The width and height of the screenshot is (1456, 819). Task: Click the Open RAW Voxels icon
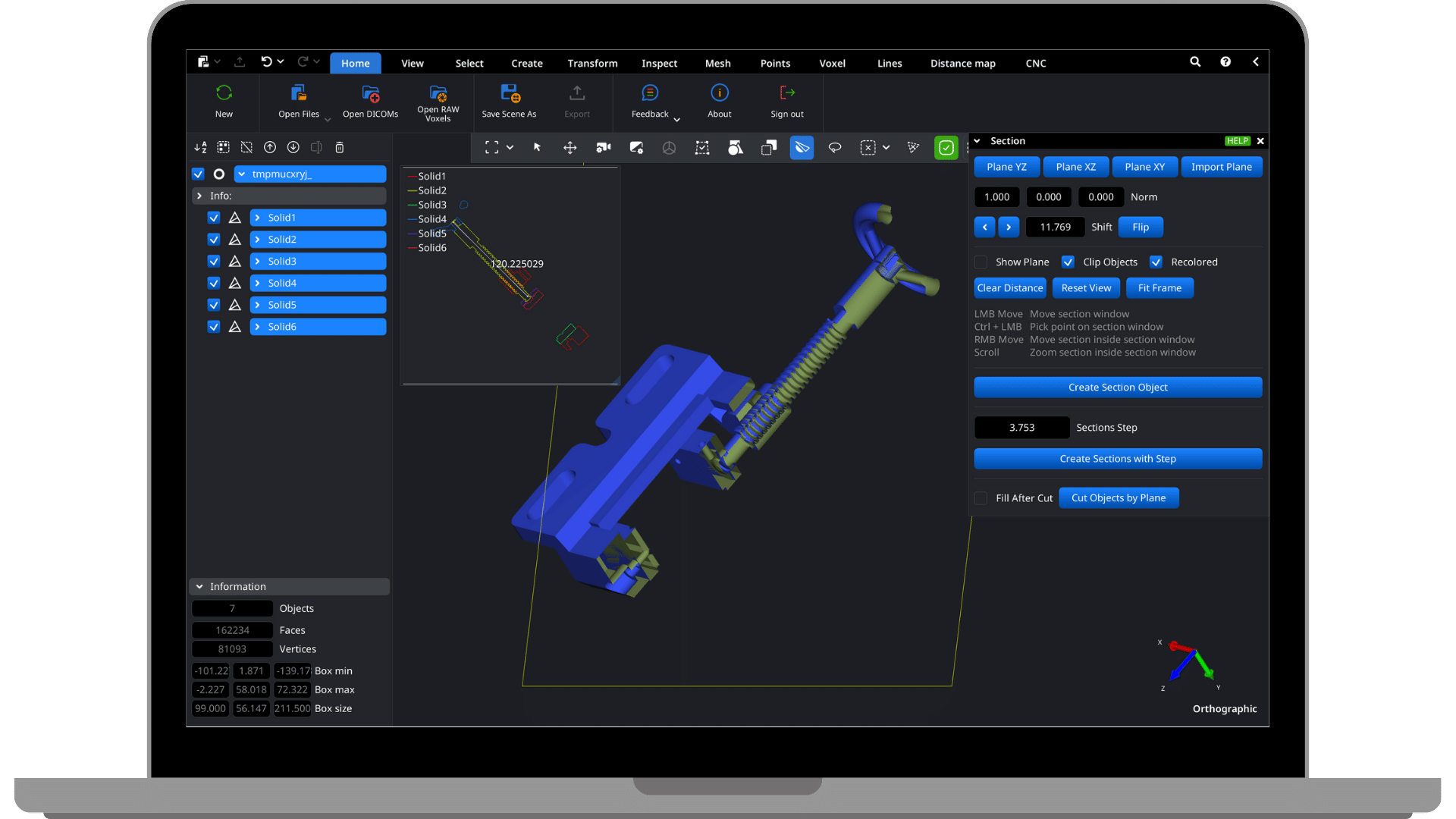click(438, 94)
